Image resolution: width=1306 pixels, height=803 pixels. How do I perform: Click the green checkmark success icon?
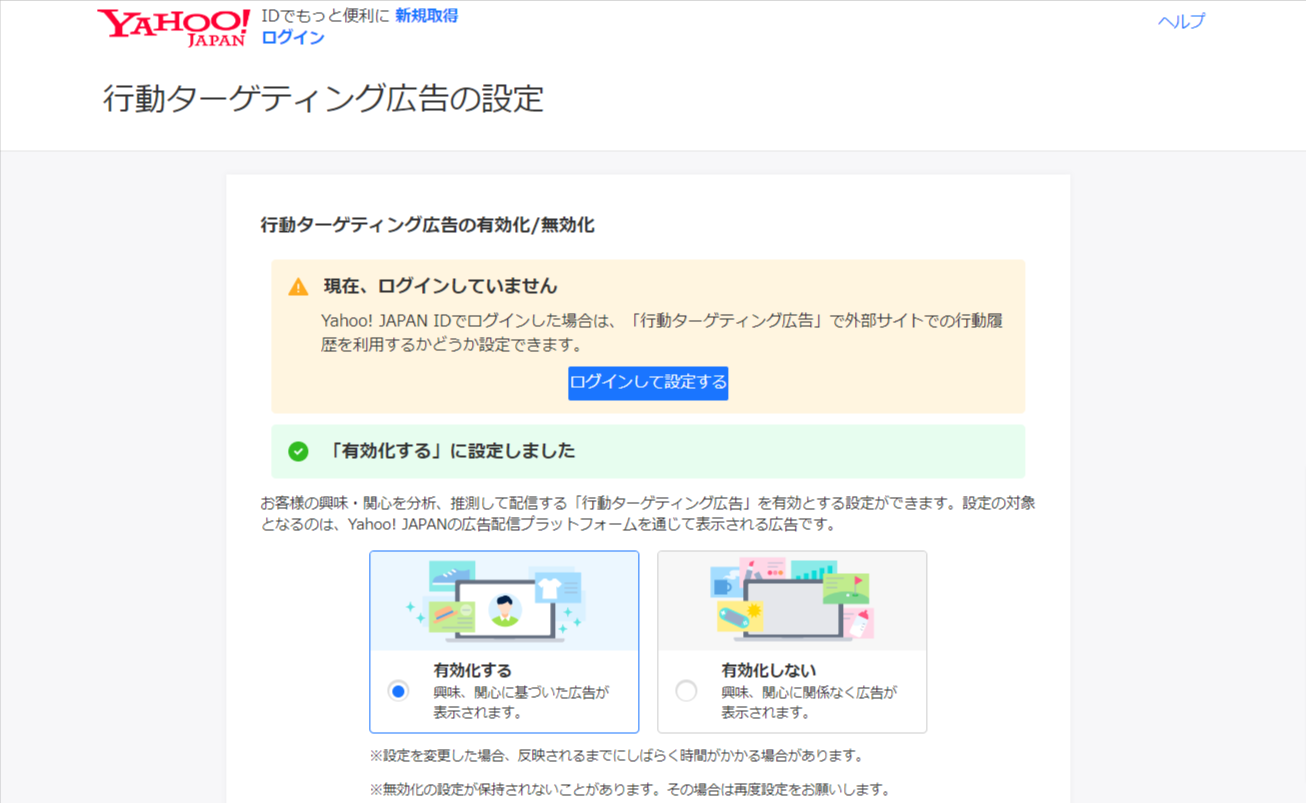pyautogui.click(x=298, y=451)
